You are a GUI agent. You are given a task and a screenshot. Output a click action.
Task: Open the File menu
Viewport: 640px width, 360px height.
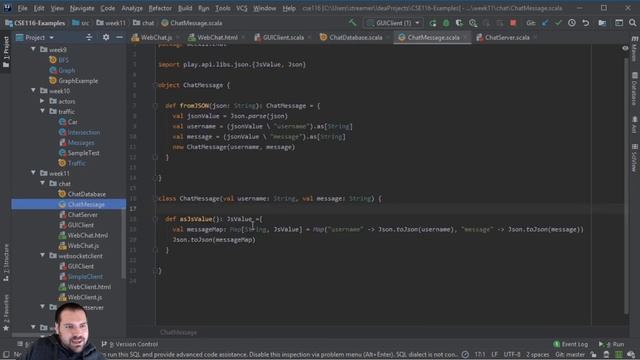[22, 8]
